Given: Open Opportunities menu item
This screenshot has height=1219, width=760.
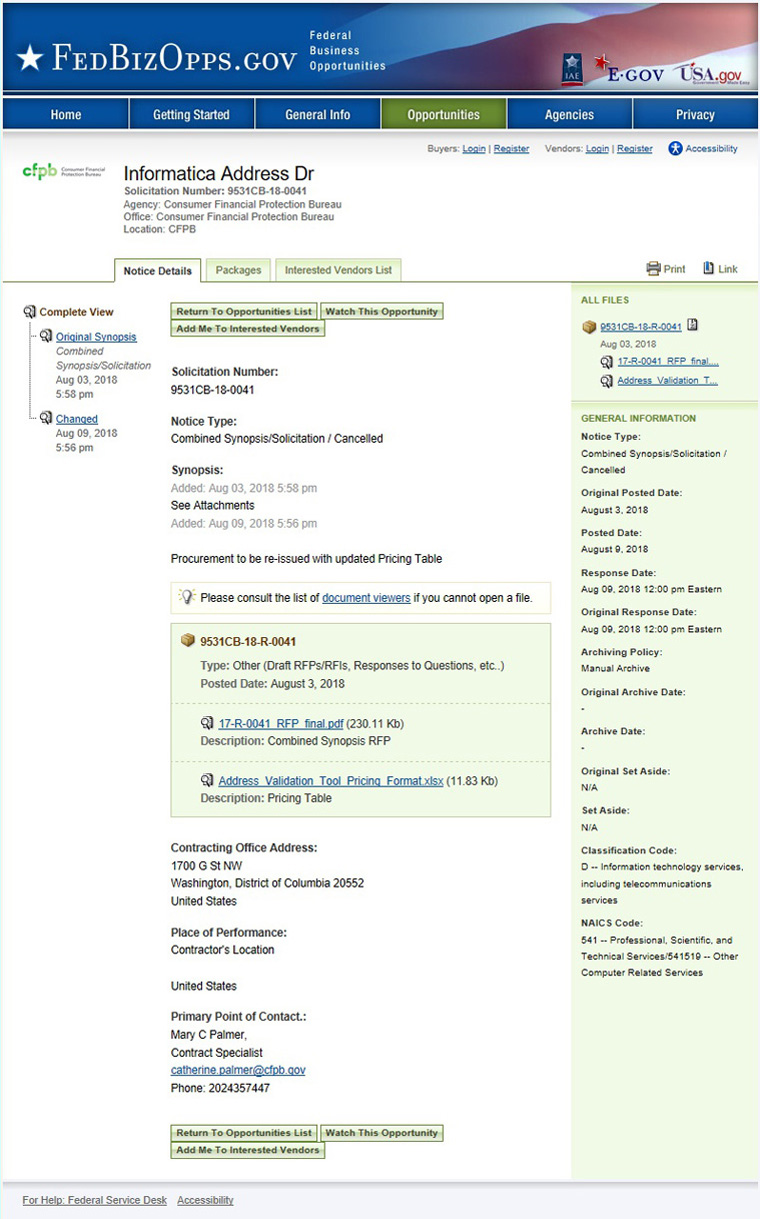Looking at the screenshot, I should tap(444, 114).
